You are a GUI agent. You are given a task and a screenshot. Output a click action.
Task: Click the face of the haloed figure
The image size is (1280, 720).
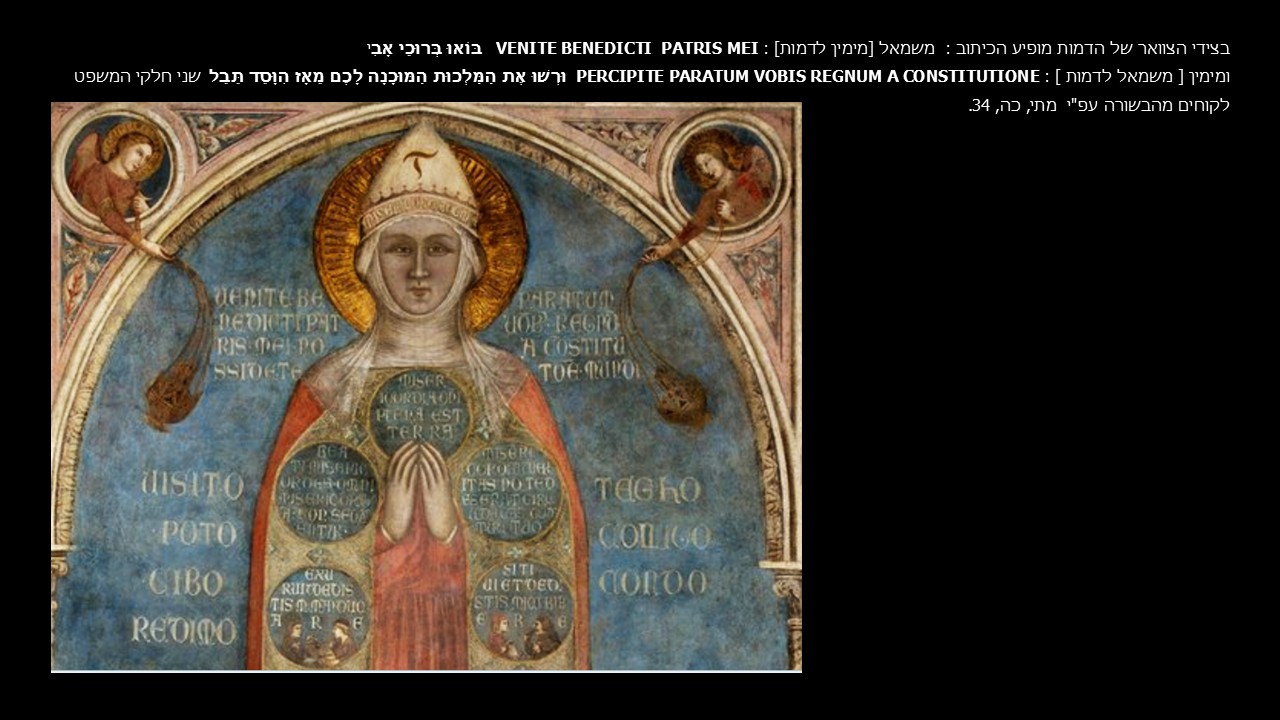[419, 268]
